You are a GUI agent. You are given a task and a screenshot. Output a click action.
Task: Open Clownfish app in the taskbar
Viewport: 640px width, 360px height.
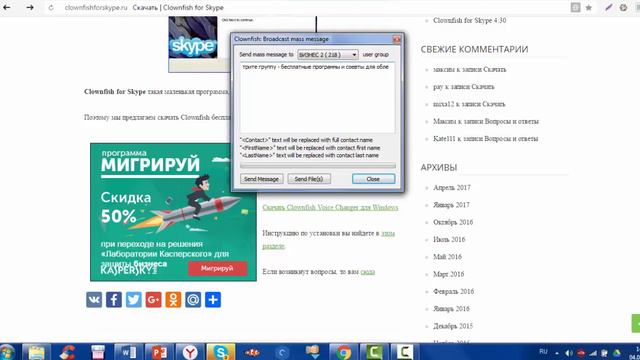[251, 352]
